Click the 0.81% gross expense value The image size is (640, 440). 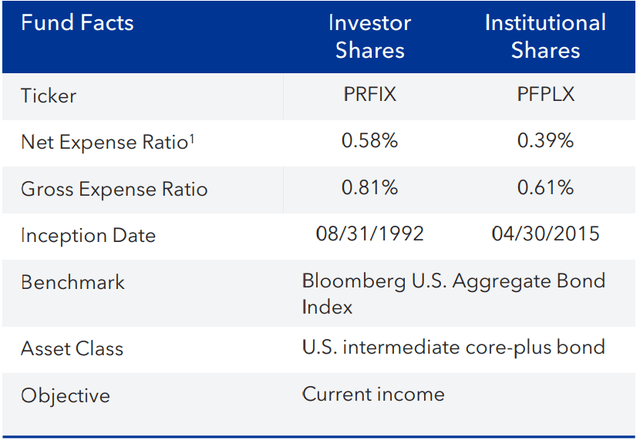click(x=370, y=189)
